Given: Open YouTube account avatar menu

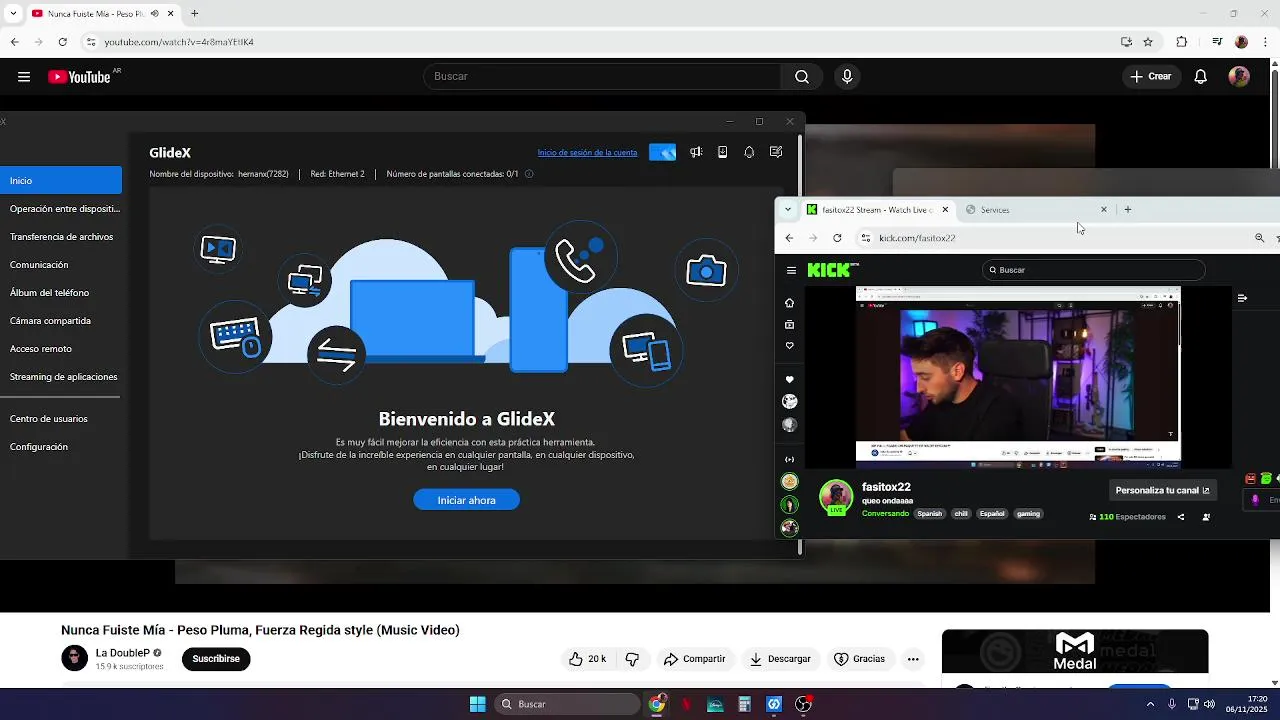Looking at the screenshot, I should click(x=1239, y=77).
